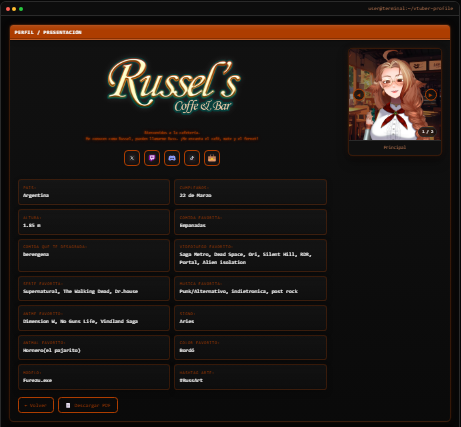Click the yellow minimize dot of the window

14,9
